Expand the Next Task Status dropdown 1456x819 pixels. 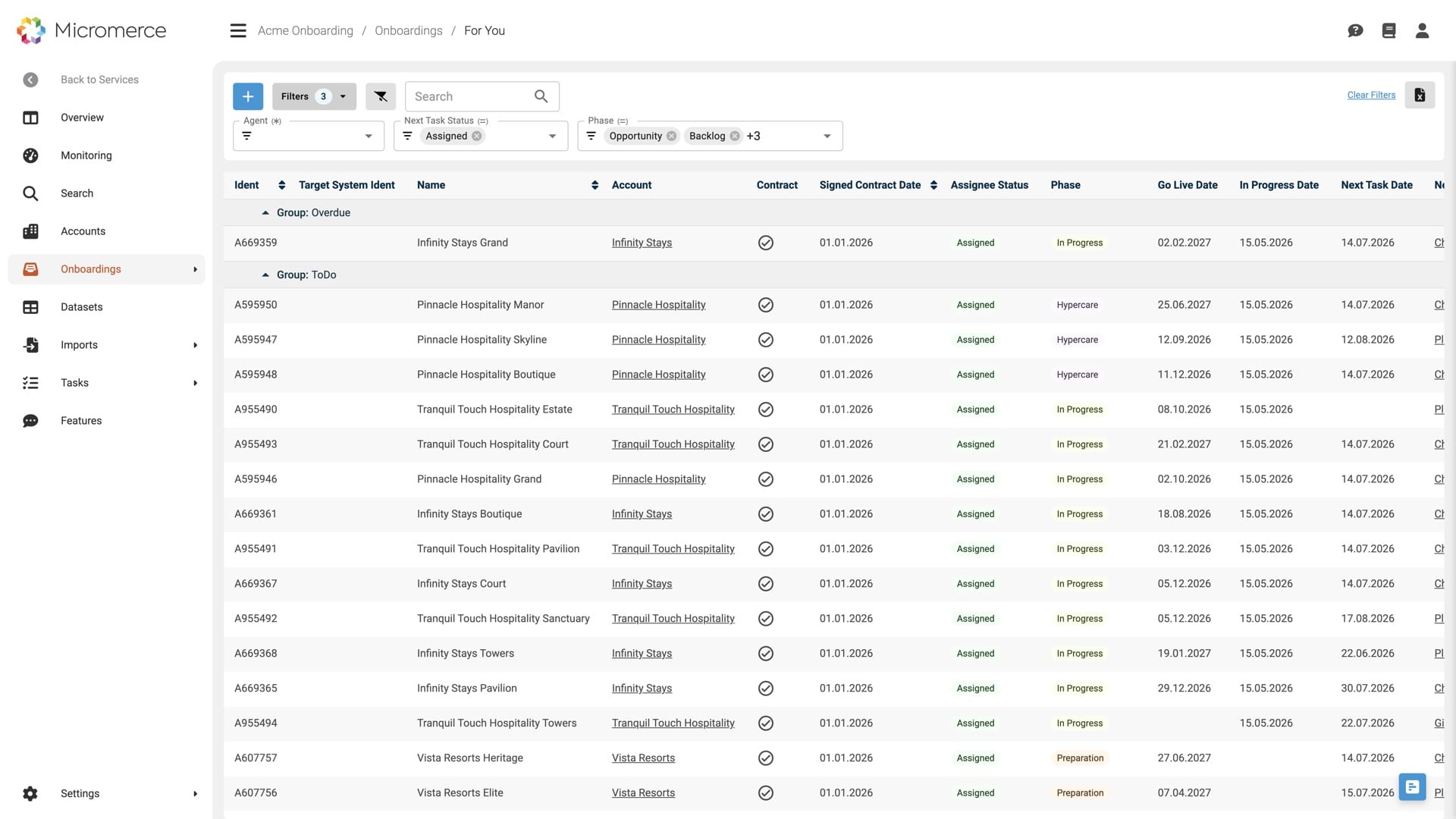(552, 136)
